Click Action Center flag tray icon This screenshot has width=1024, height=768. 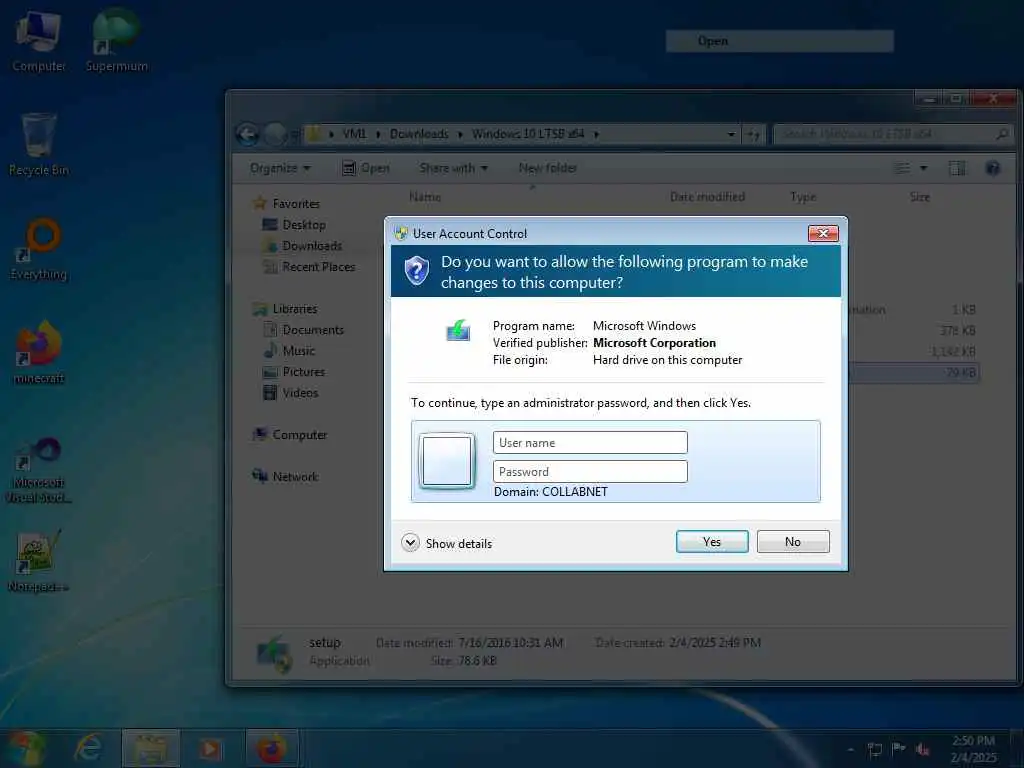pos(899,749)
